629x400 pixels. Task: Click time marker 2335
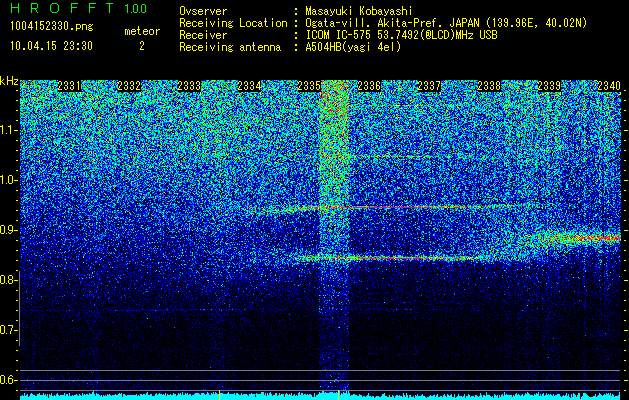[309, 86]
